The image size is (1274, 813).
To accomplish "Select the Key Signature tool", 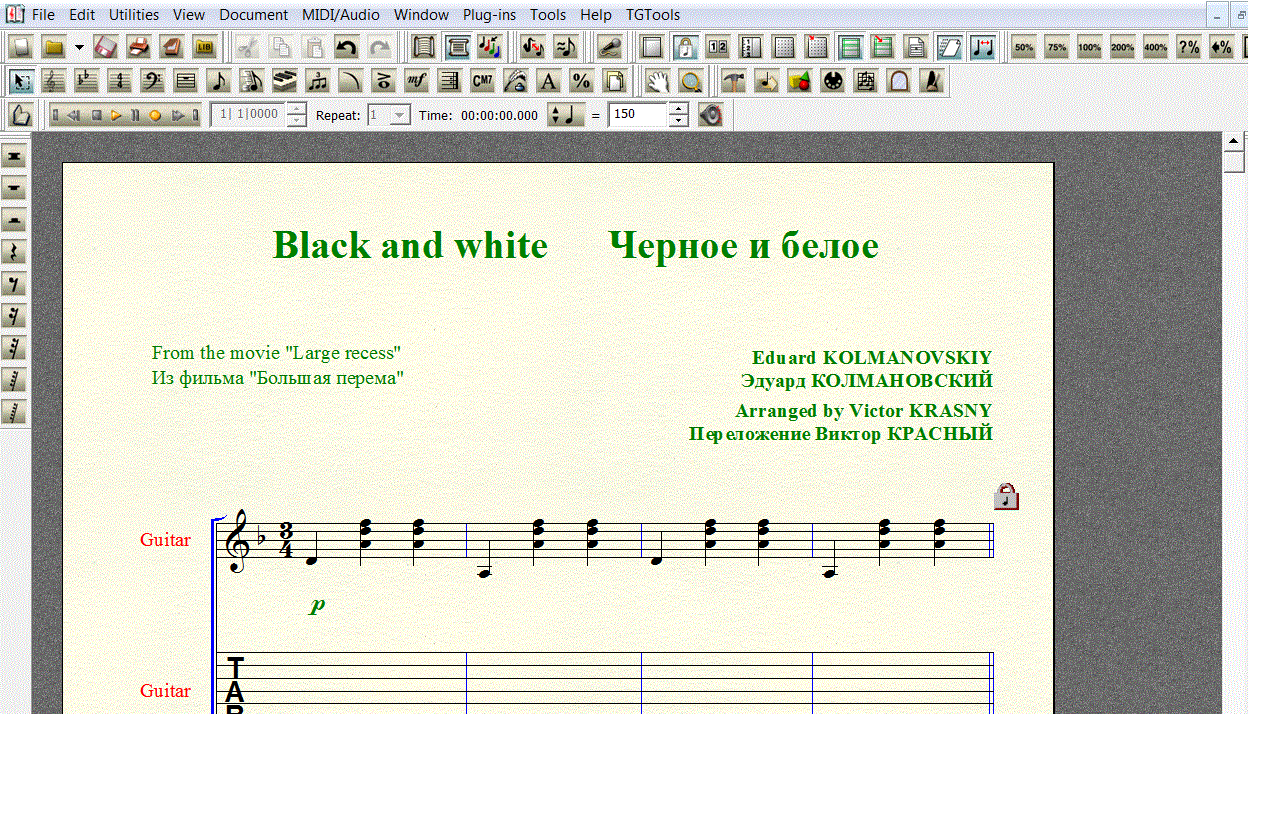I will (87, 81).
